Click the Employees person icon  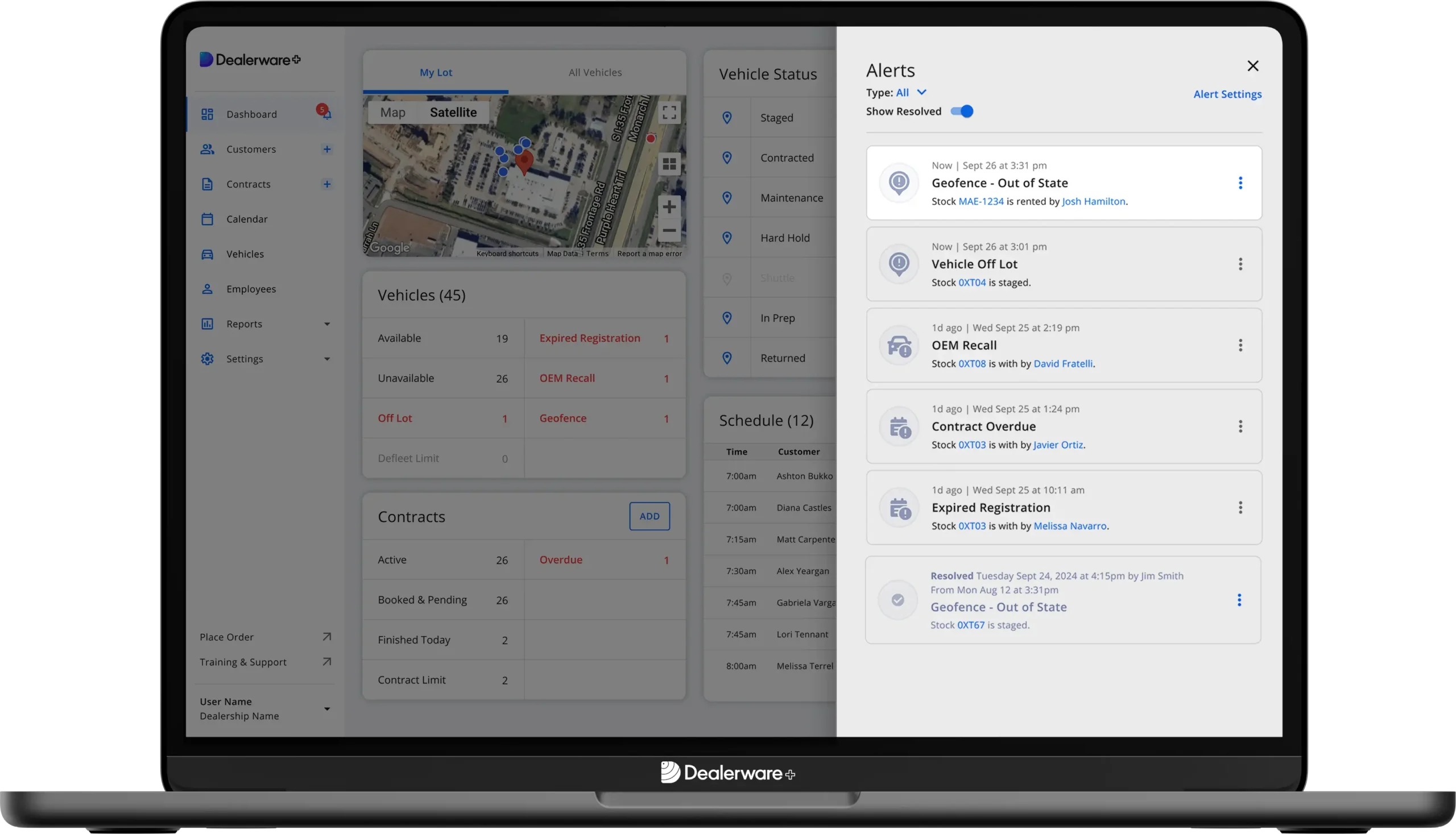[x=208, y=289]
